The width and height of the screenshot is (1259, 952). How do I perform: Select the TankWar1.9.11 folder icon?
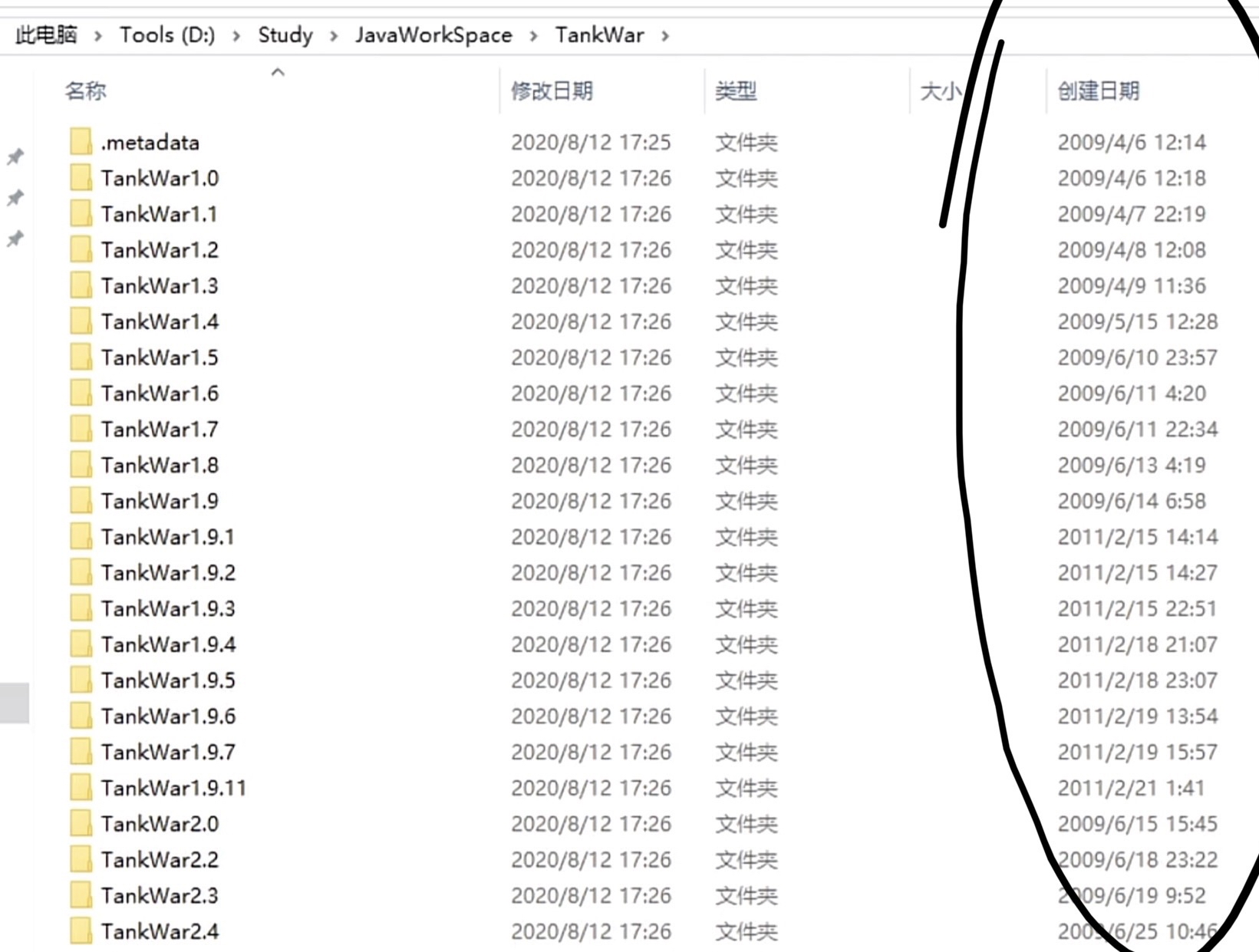pyautogui.click(x=81, y=788)
